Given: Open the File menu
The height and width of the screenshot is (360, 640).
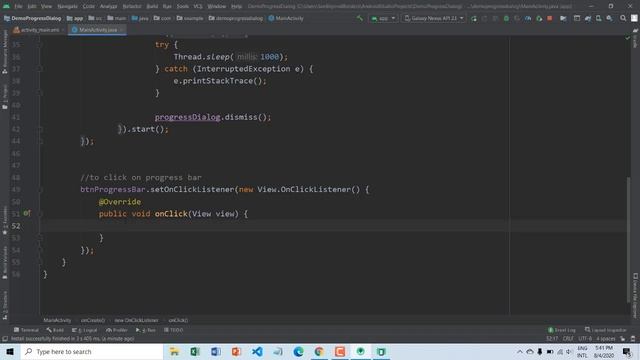Looking at the screenshot, I should pyautogui.click(x=18, y=6).
